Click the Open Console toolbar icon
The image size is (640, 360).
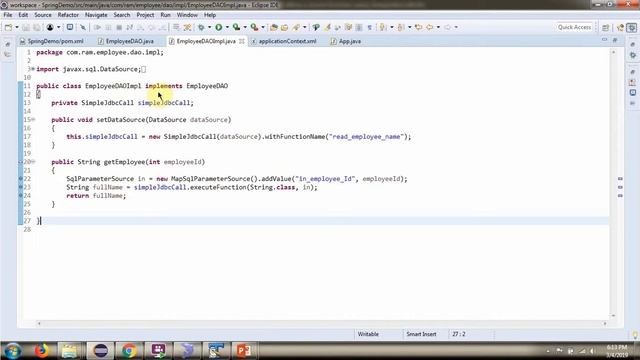coord(70,27)
